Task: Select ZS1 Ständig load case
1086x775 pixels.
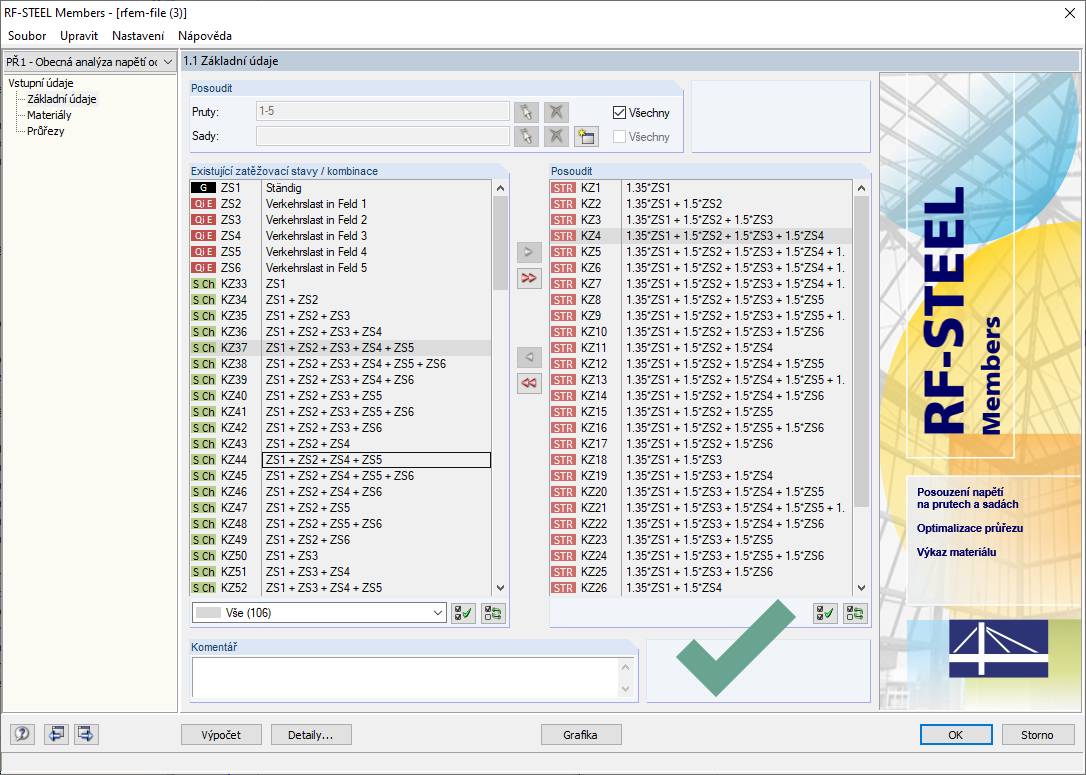Action: [x=341, y=188]
